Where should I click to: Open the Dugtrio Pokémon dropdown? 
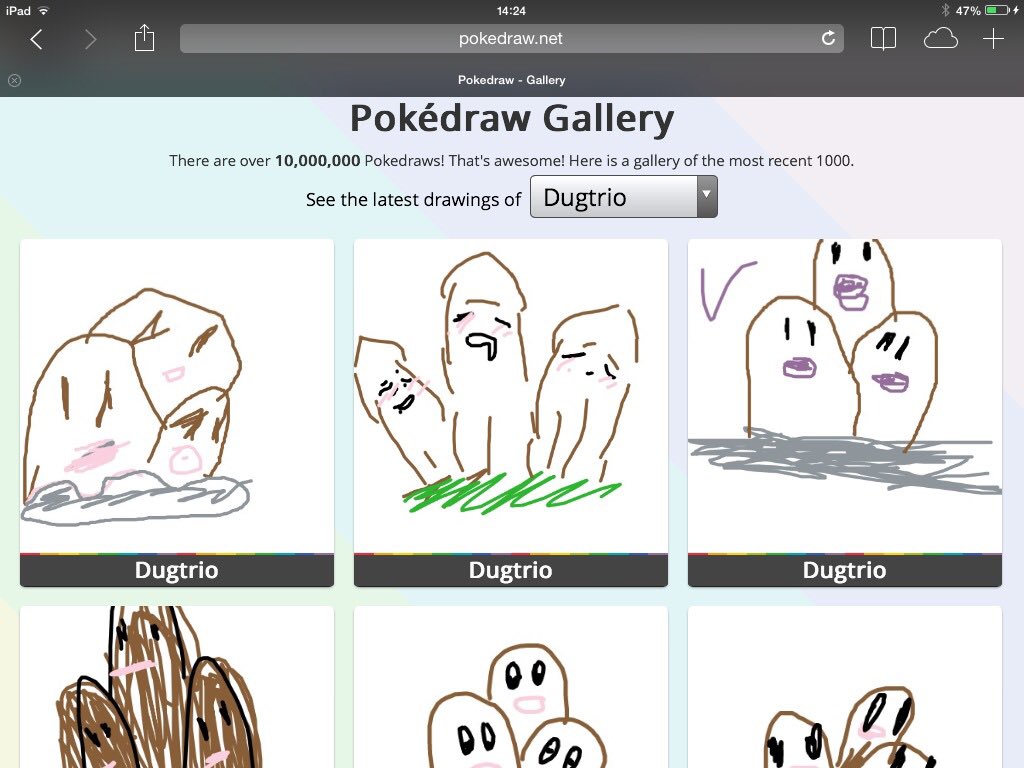[x=624, y=197]
